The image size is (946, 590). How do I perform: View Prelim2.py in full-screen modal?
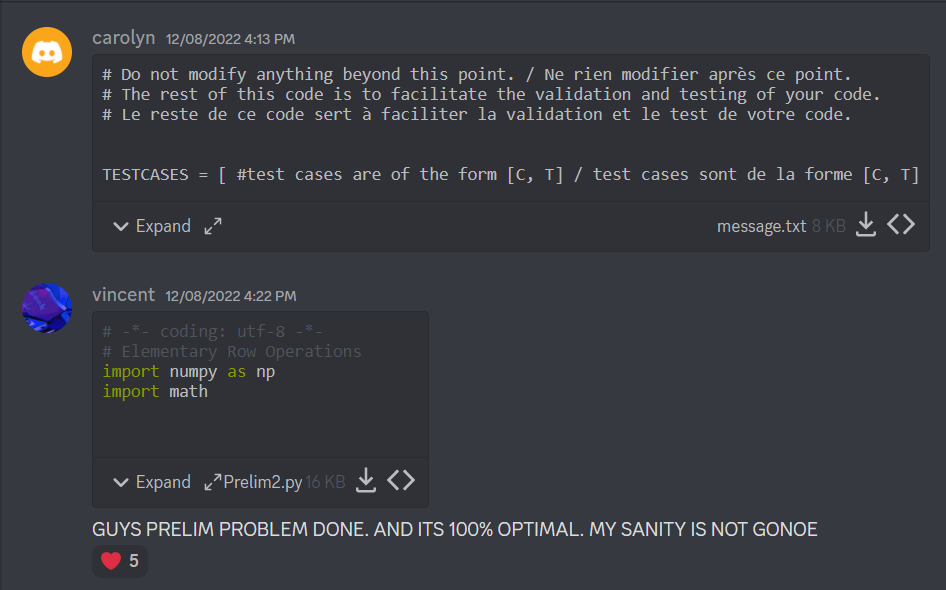[212, 482]
